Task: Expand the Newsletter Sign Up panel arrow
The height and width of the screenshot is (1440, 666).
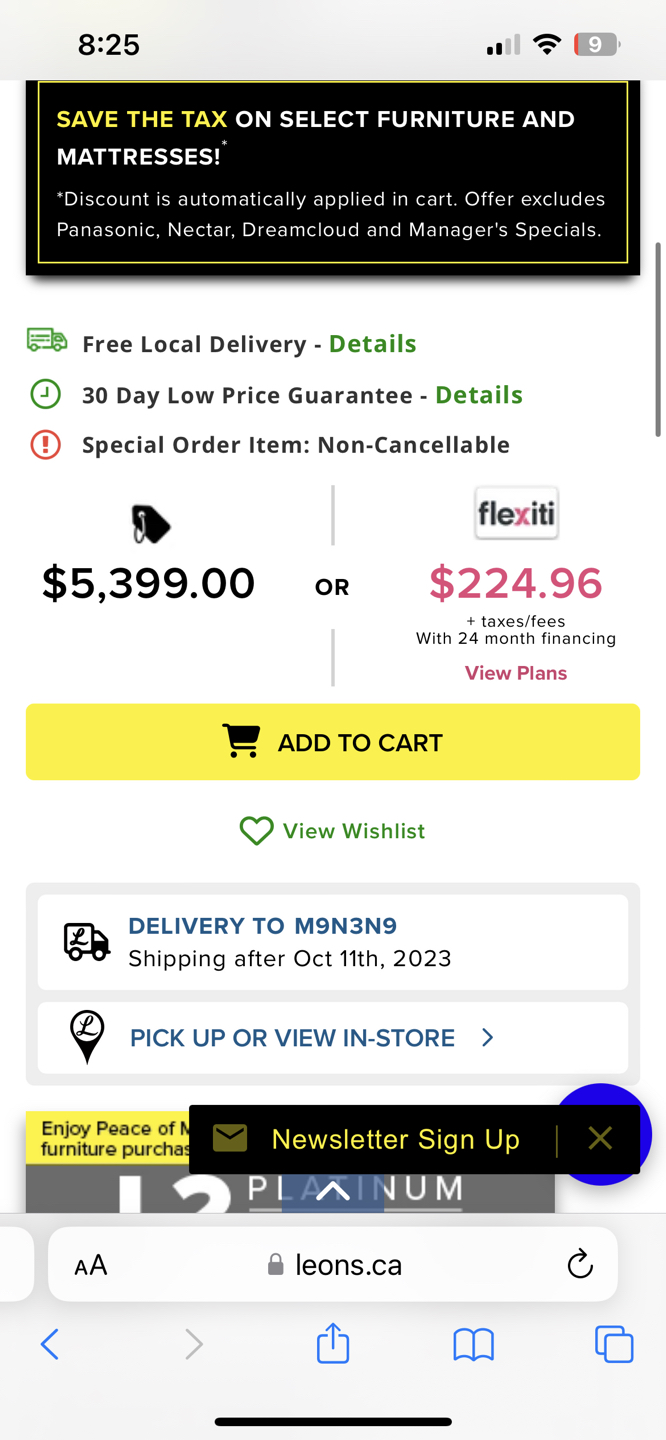Action: click(333, 1191)
